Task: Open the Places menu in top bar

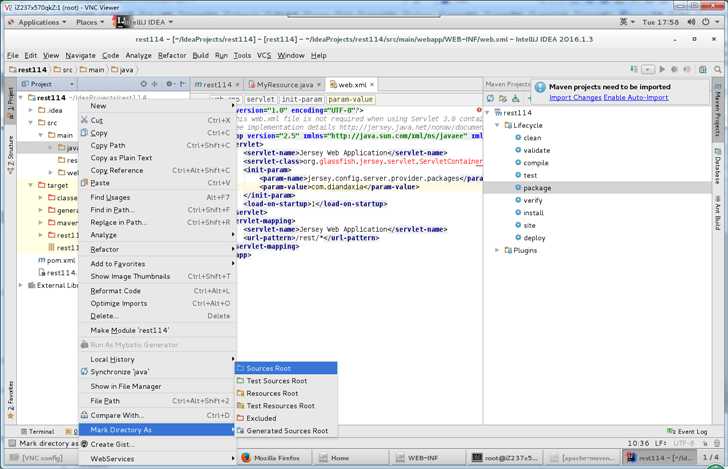Action: [89, 22]
